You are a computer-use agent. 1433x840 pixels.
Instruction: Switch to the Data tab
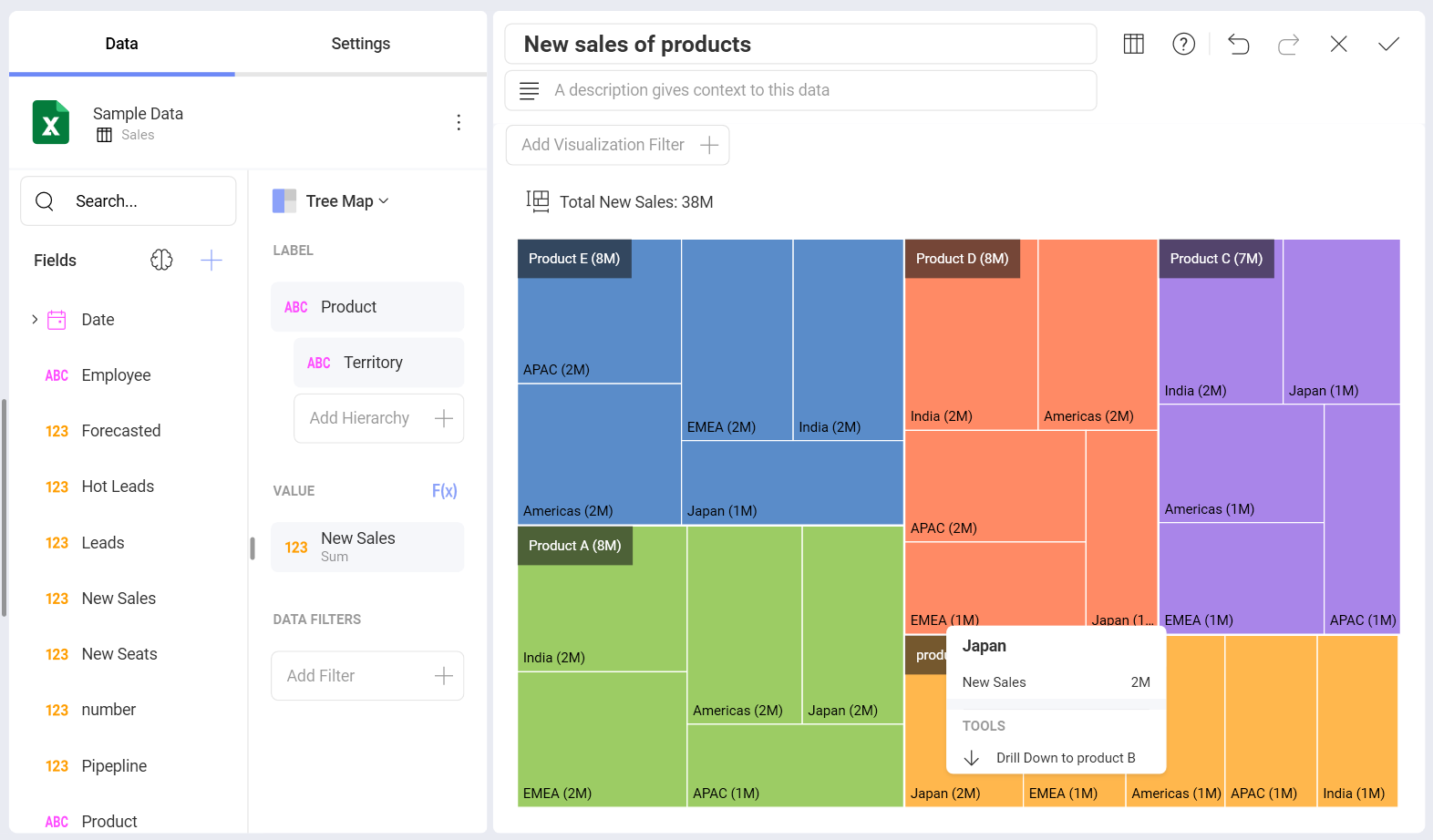tap(121, 44)
